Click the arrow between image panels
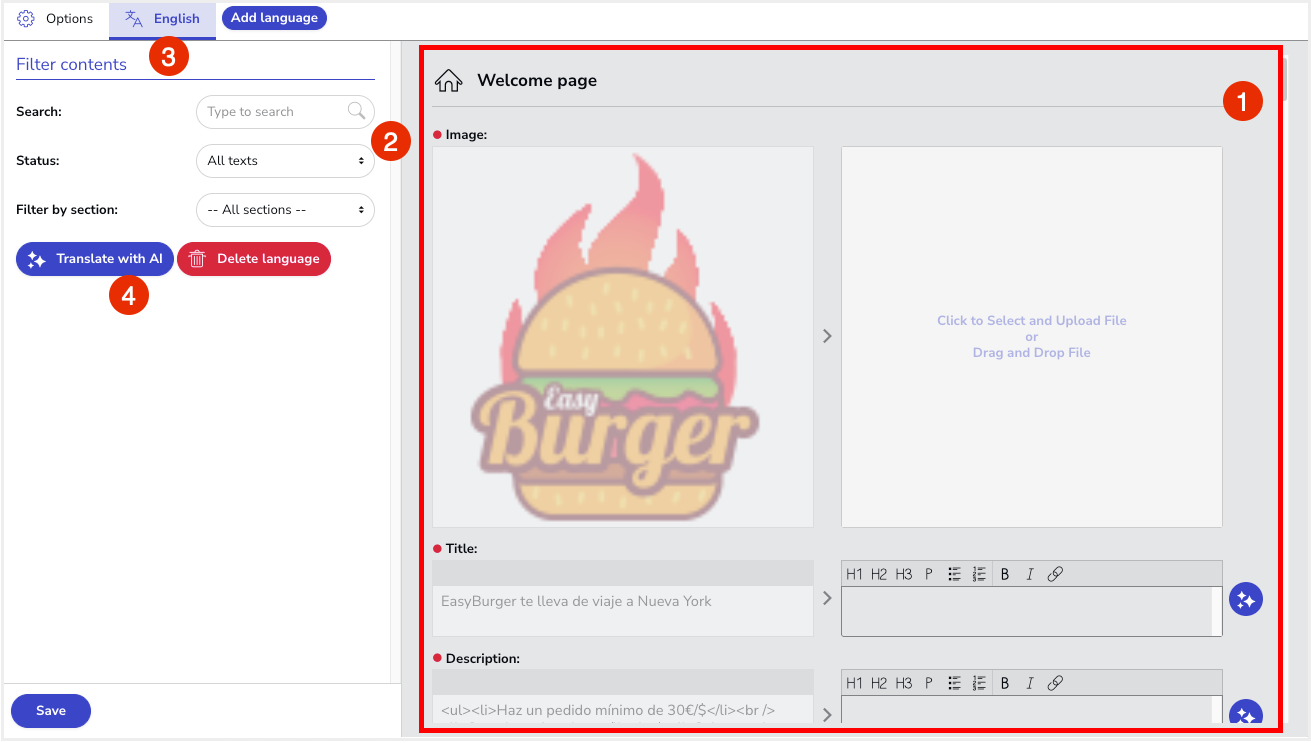1311x743 pixels. pyautogui.click(x=827, y=337)
